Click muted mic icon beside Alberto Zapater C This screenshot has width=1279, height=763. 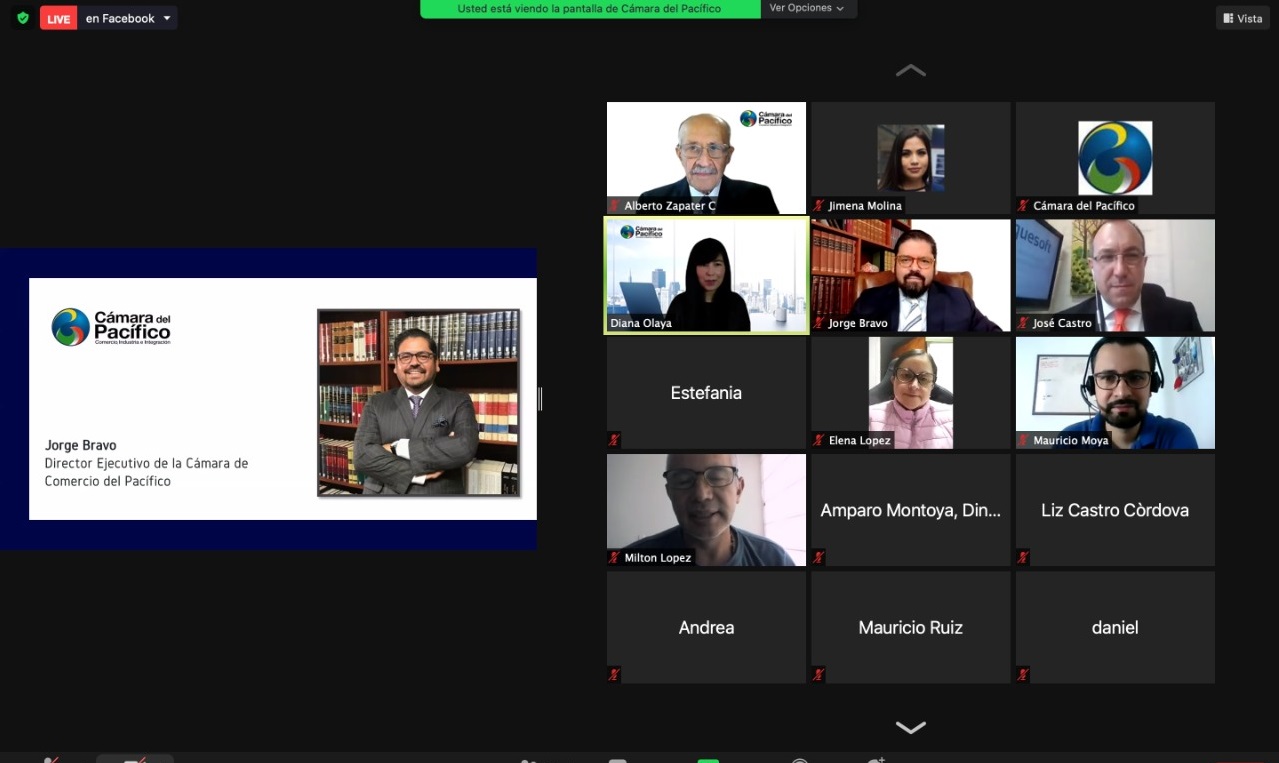pyautogui.click(x=615, y=206)
